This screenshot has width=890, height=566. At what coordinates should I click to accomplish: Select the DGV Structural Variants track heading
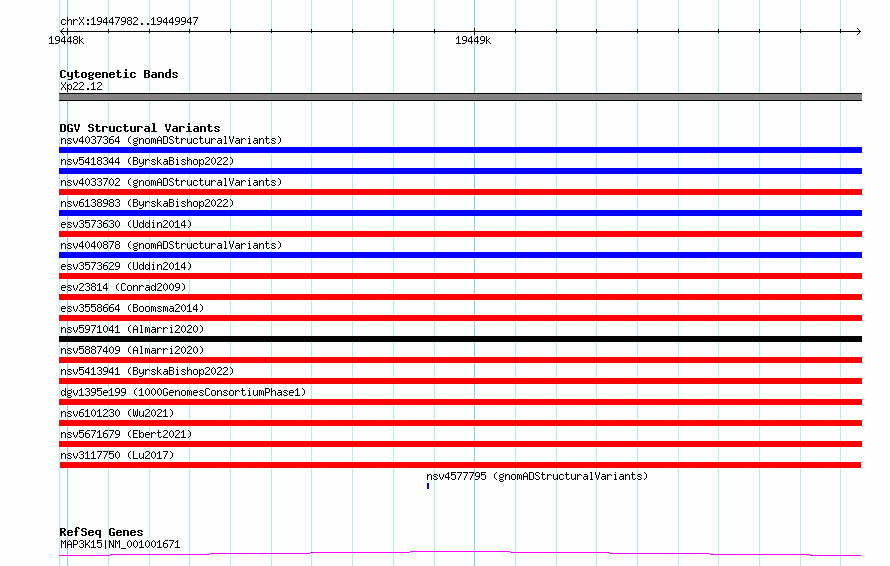pyautogui.click(x=140, y=128)
